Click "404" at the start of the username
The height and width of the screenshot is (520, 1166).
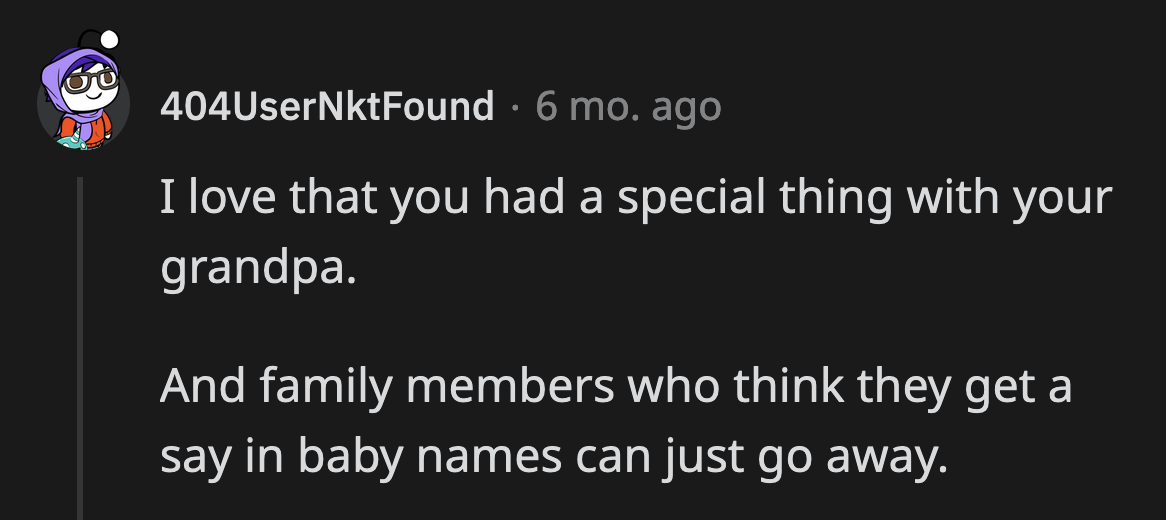[187, 106]
